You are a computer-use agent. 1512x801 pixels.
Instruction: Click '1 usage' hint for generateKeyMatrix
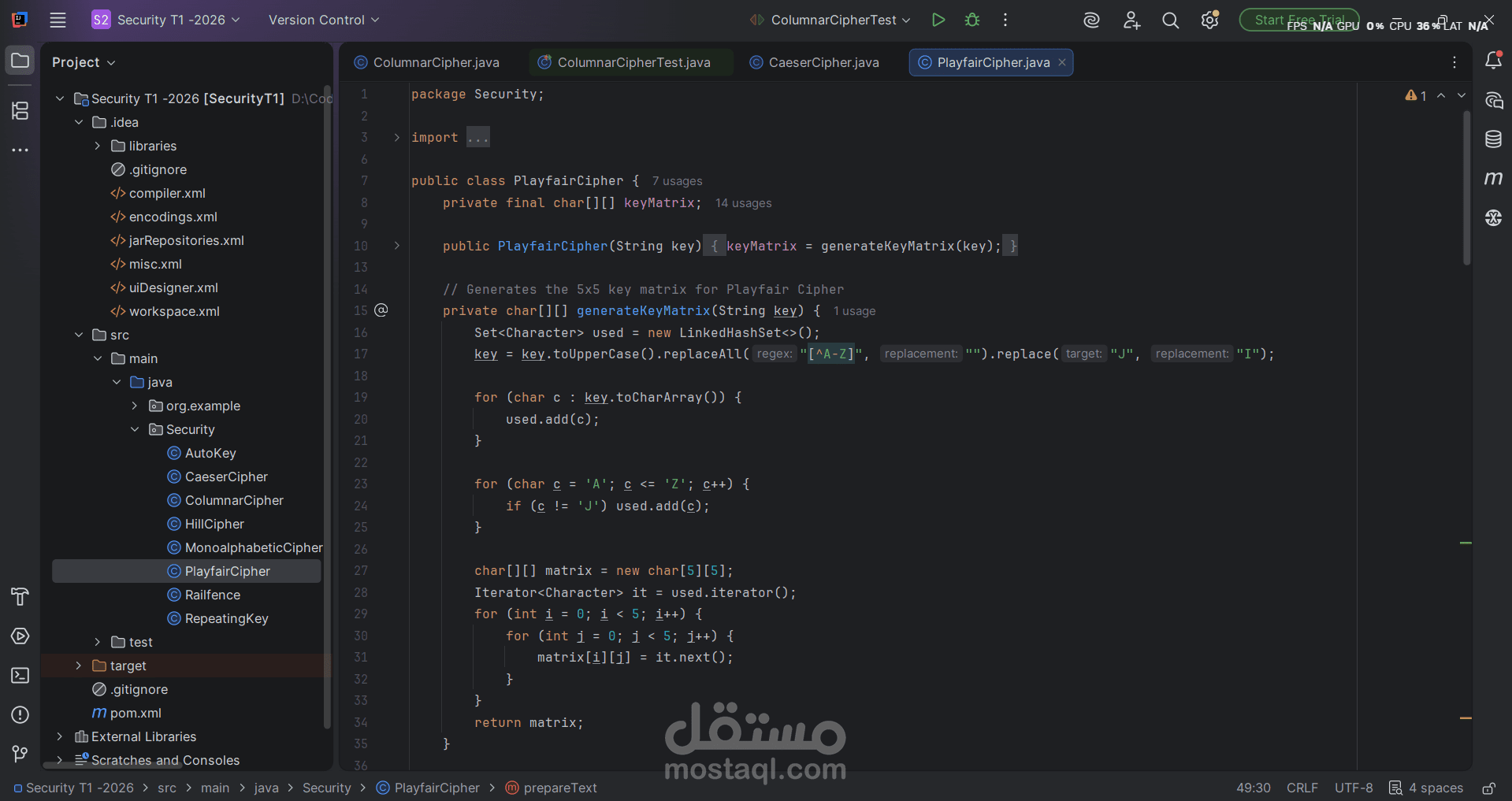854,311
